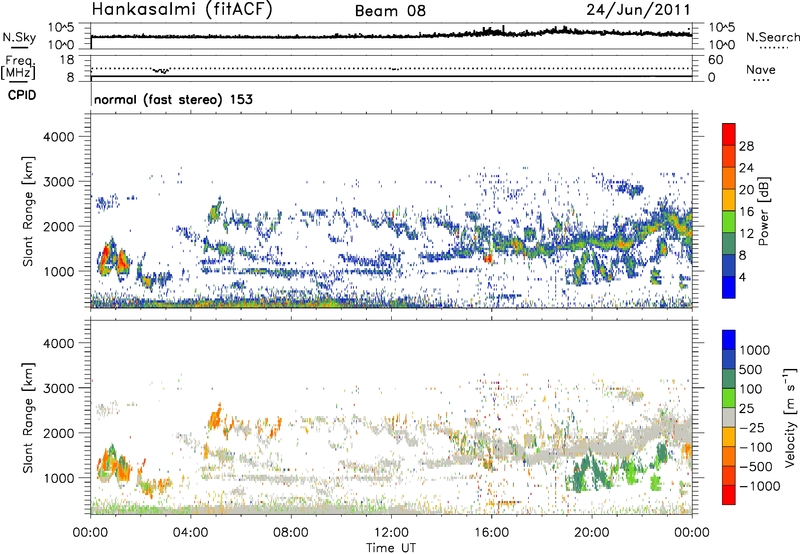Click the "-1000" label on velocity colorbar
Image resolution: width=800 pixels, height=554 pixels.
coord(759,486)
